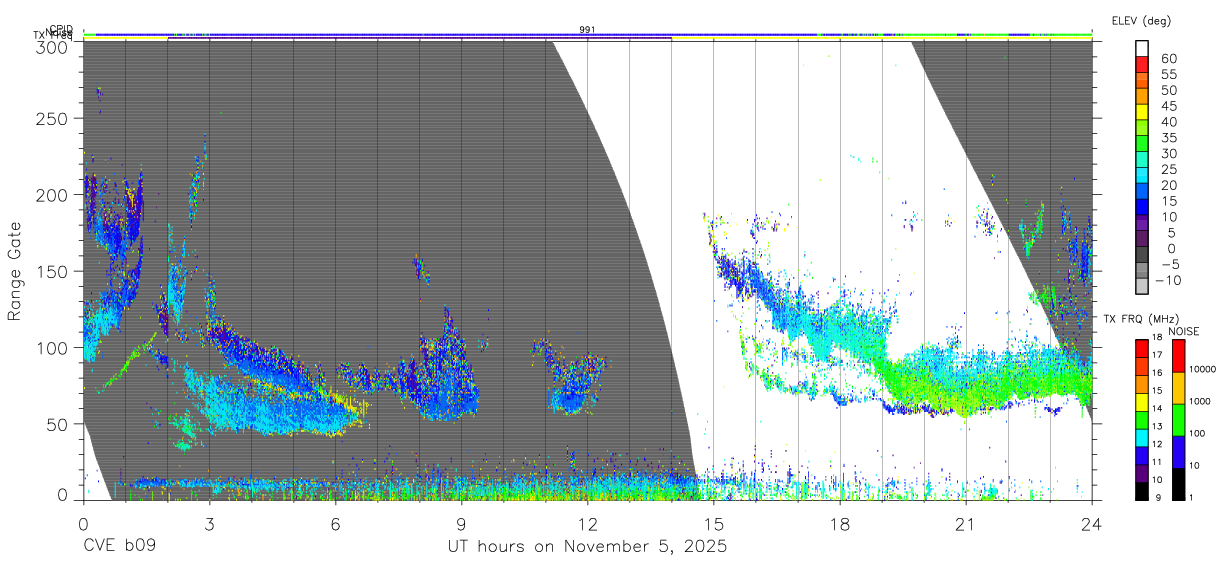
Task: Pick the green NOISE swatch between 100 and 1000
Action: (1177, 419)
